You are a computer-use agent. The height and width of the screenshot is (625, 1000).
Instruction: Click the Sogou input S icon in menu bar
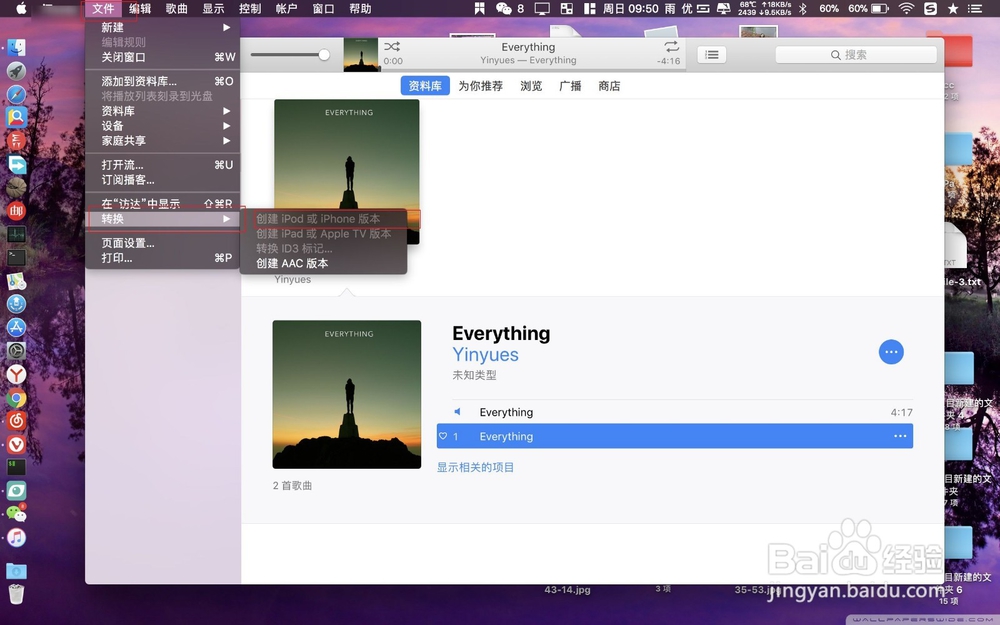pyautogui.click(x=930, y=8)
